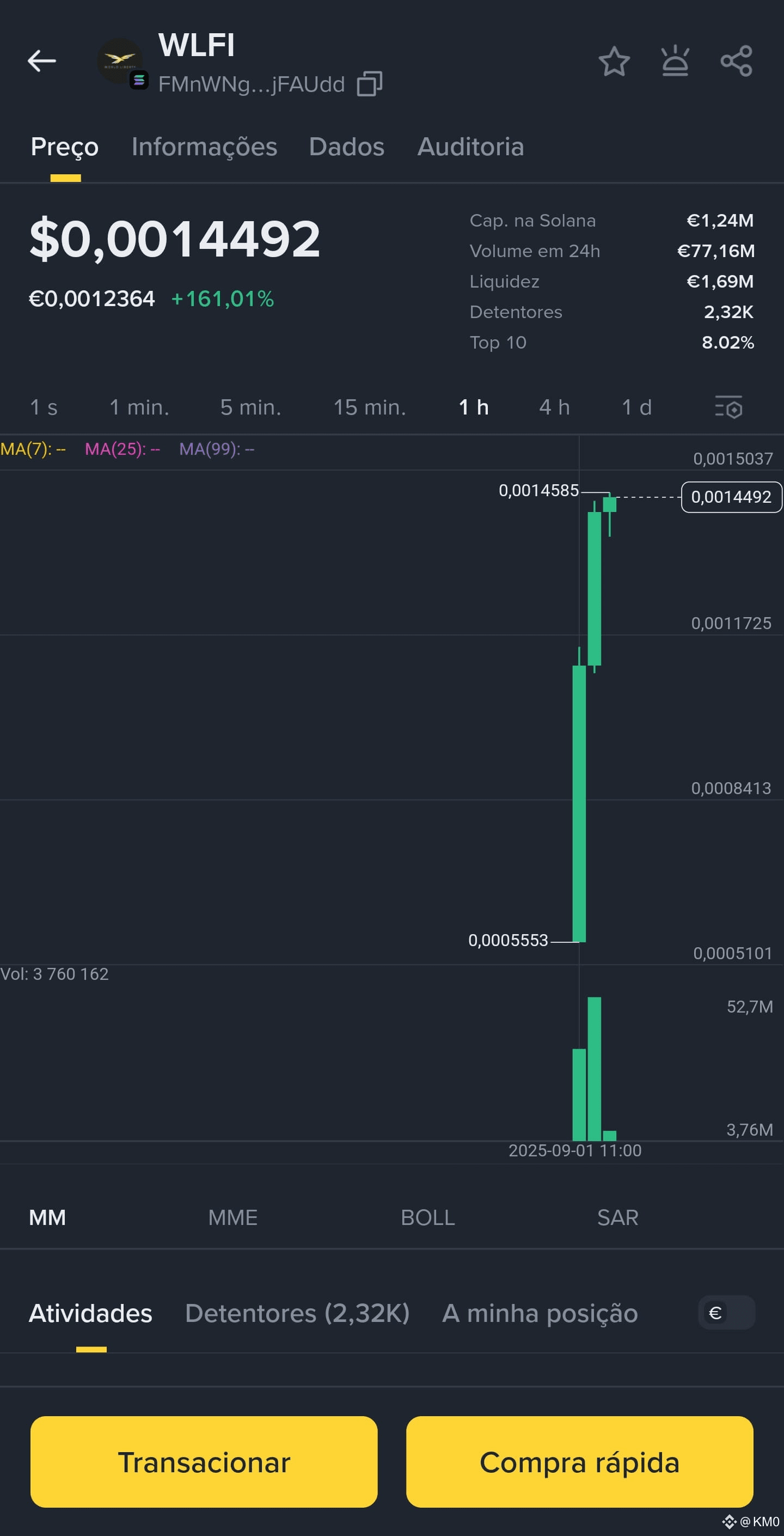Tap the MA(25) indicator label
This screenshot has height=1536, width=784.
(x=122, y=448)
